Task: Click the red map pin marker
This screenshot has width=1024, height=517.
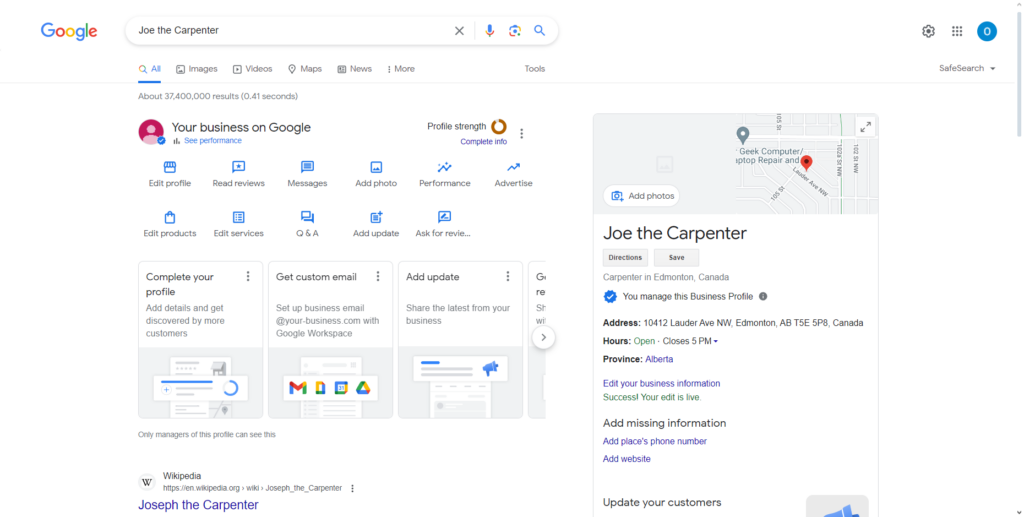Action: 807,163
